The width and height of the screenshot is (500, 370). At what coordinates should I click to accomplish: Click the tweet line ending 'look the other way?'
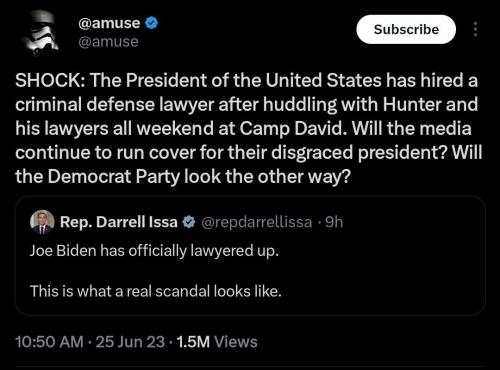tap(183, 176)
